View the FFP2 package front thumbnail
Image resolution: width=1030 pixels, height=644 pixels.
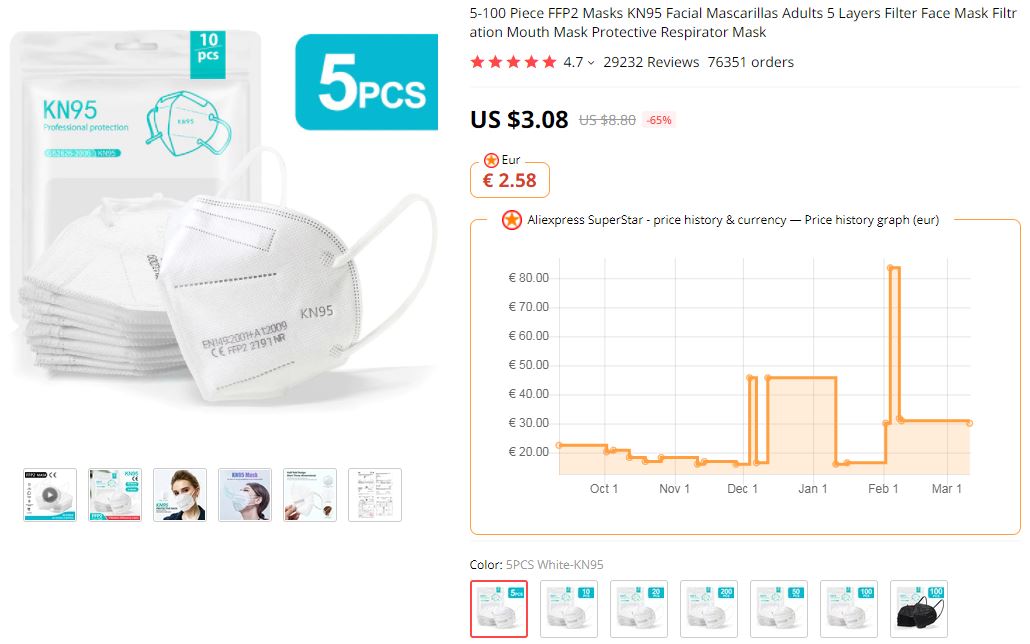tap(115, 494)
